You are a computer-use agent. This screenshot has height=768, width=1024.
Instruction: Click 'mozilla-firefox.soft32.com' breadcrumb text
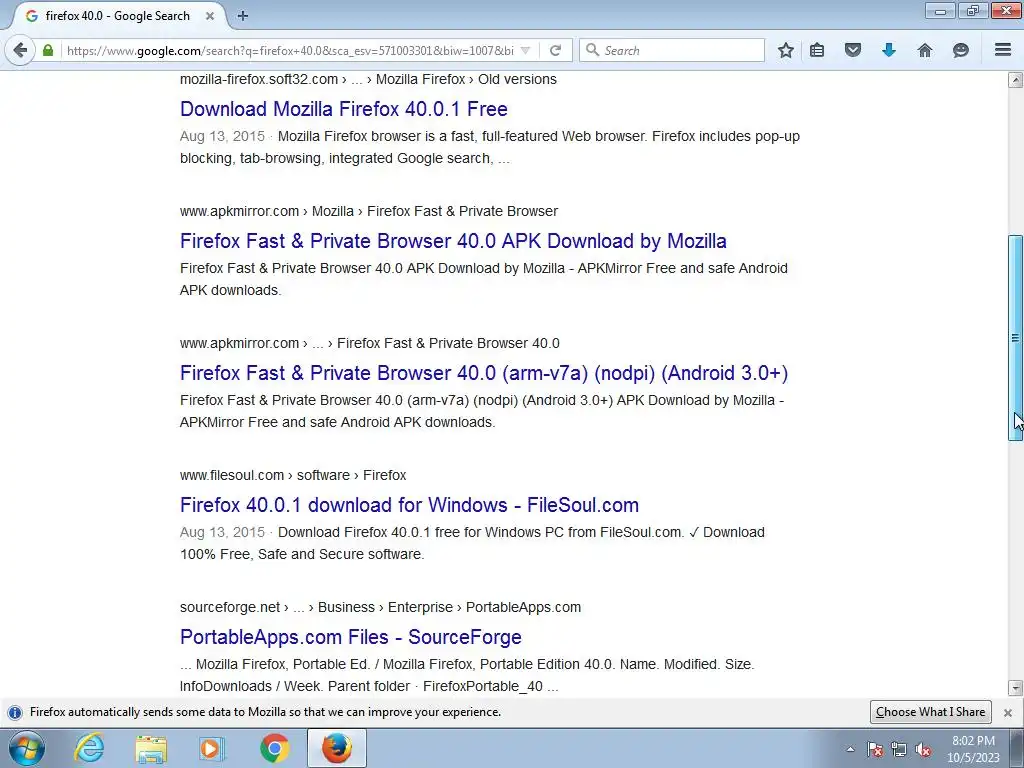(x=259, y=79)
